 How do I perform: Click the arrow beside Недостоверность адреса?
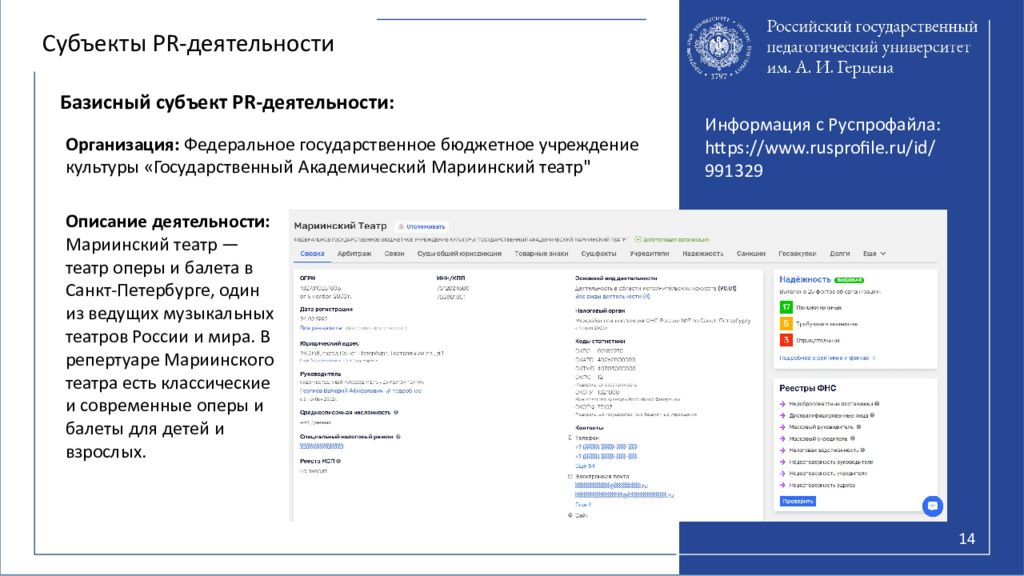click(x=782, y=485)
